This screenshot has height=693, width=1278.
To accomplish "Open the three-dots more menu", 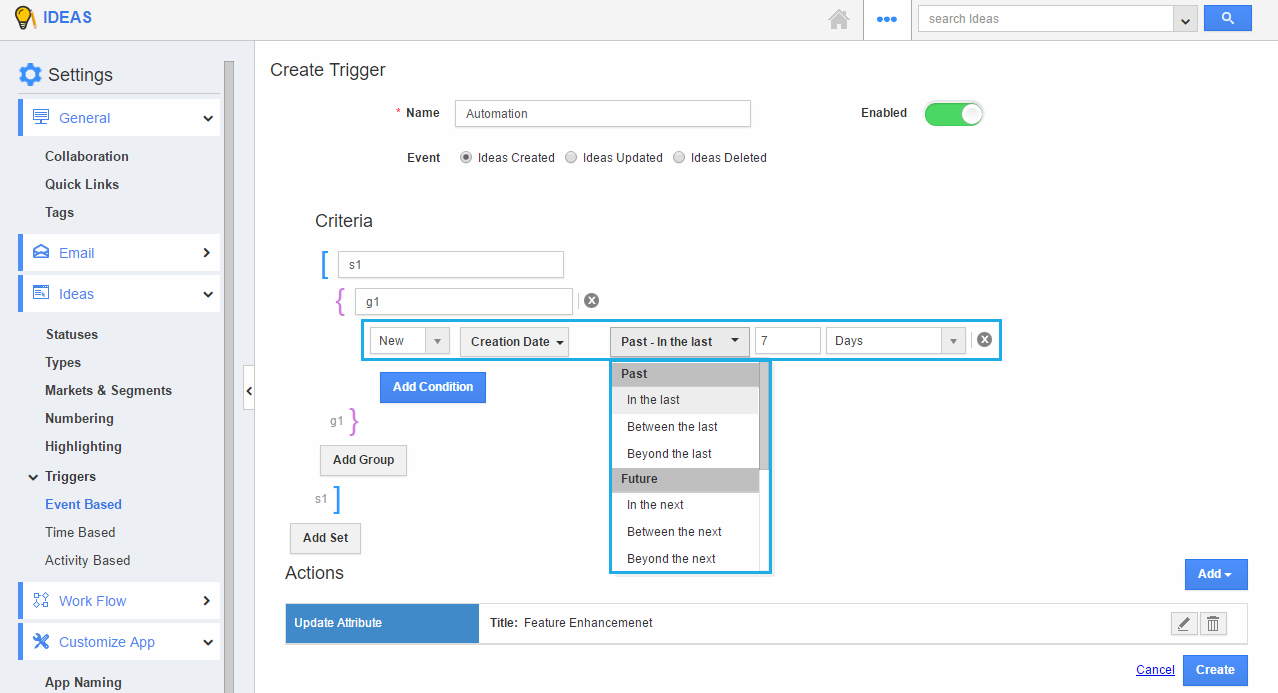I will (886, 19).
